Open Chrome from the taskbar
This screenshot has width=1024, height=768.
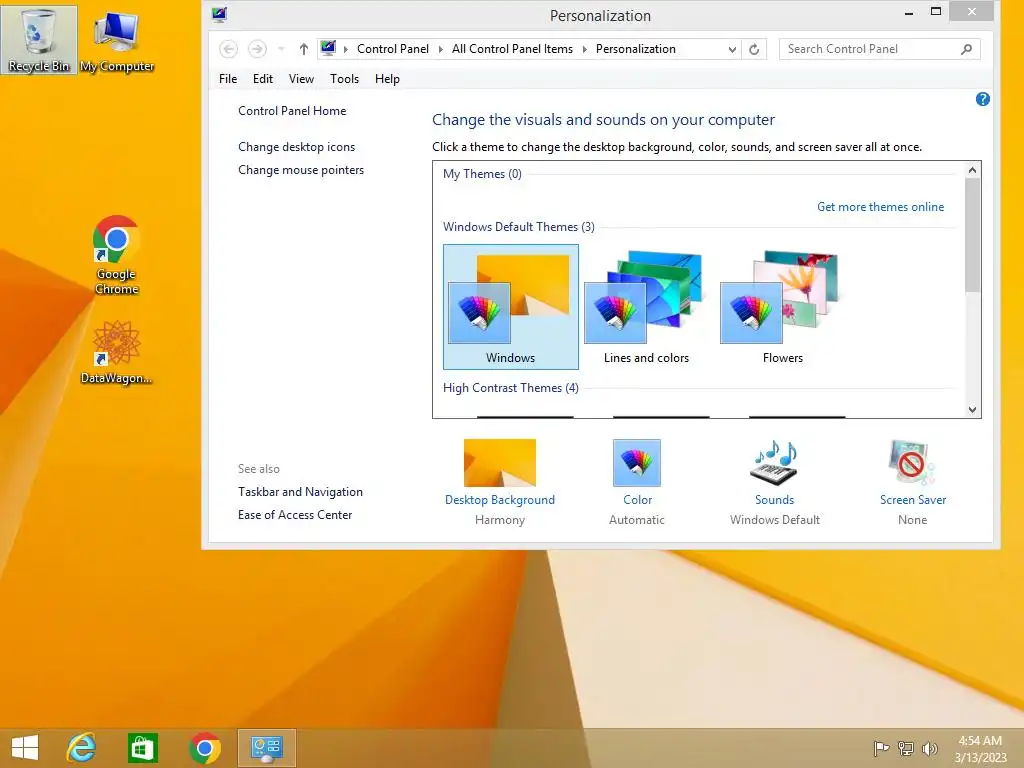coord(204,748)
